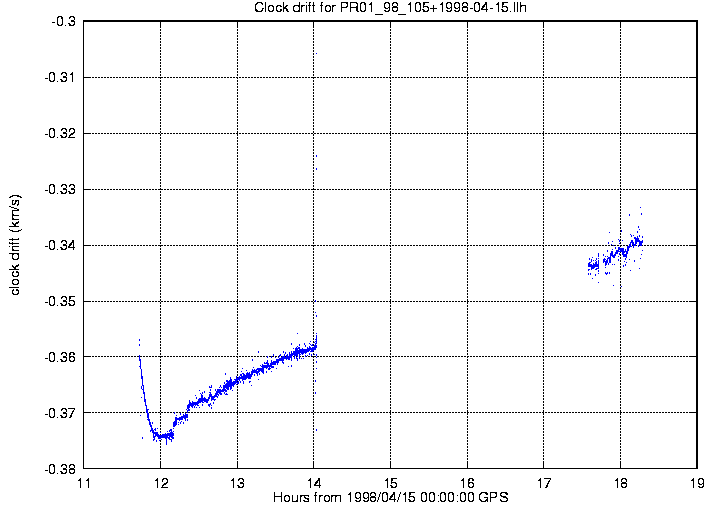Select the x-axis tick label 14
The width and height of the screenshot is (721, 505).
point(314,482)
